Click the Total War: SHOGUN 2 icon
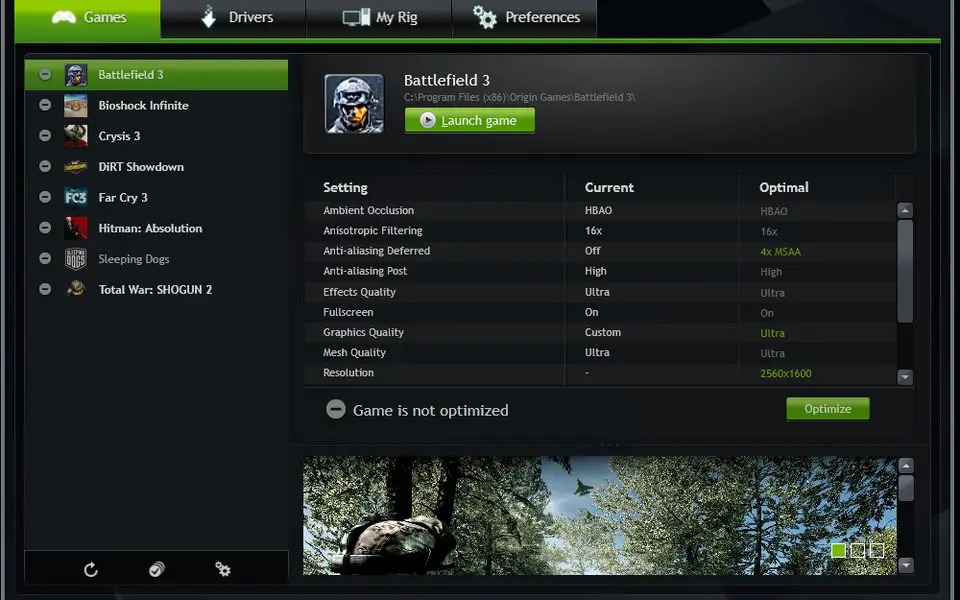This screenshot has width=960, height=600. [76, 290]
